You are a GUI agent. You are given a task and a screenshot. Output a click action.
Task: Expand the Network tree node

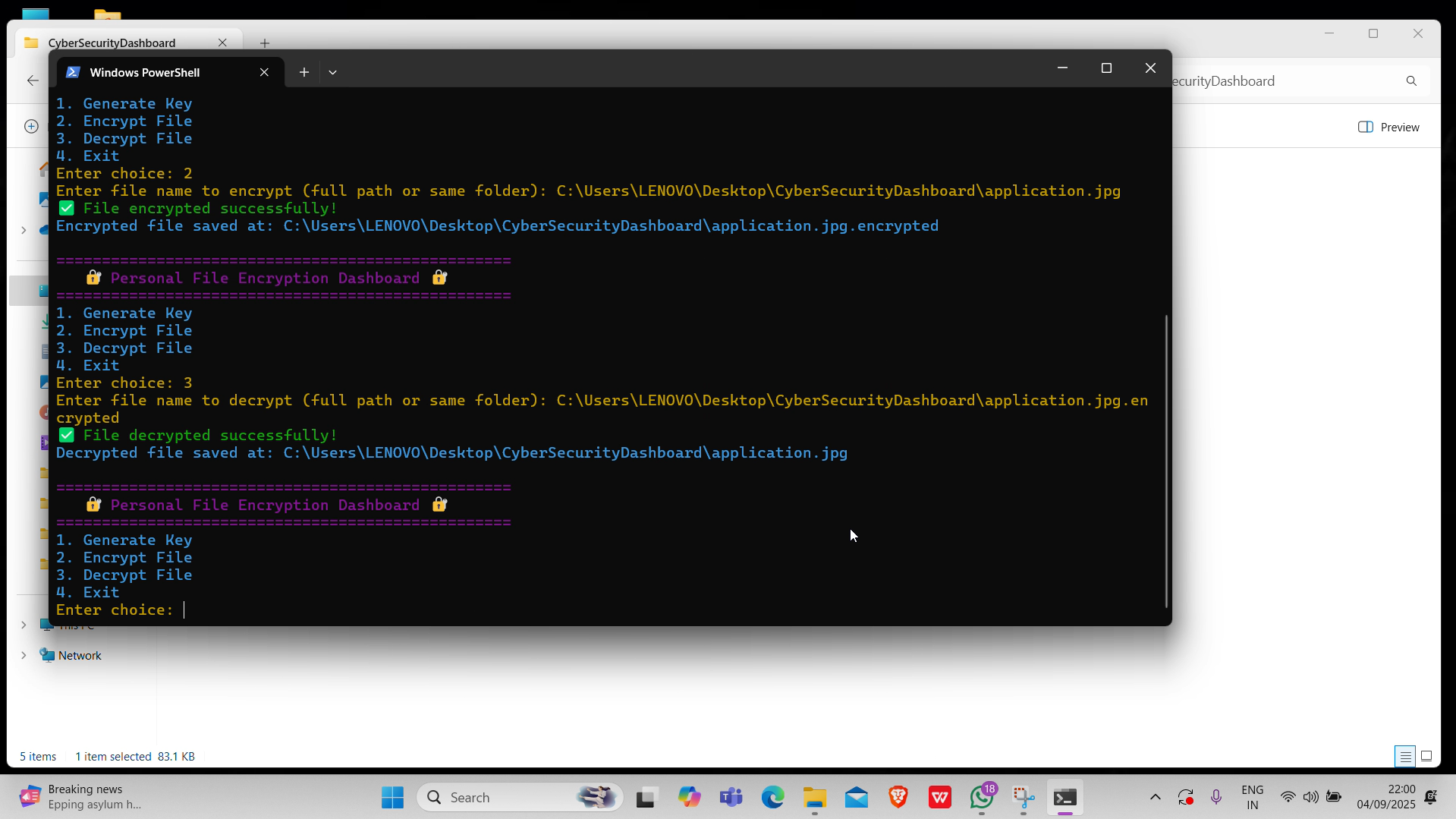[x=24, y=655]
